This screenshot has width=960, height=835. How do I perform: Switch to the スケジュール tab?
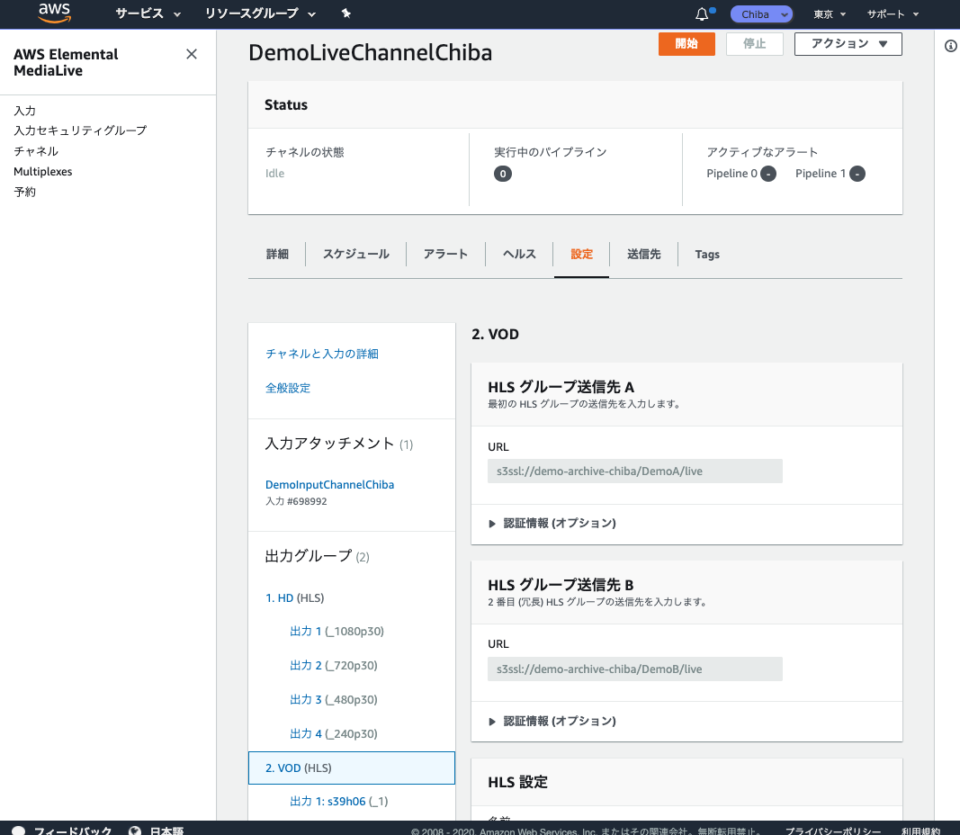click(x=356, y=254)
